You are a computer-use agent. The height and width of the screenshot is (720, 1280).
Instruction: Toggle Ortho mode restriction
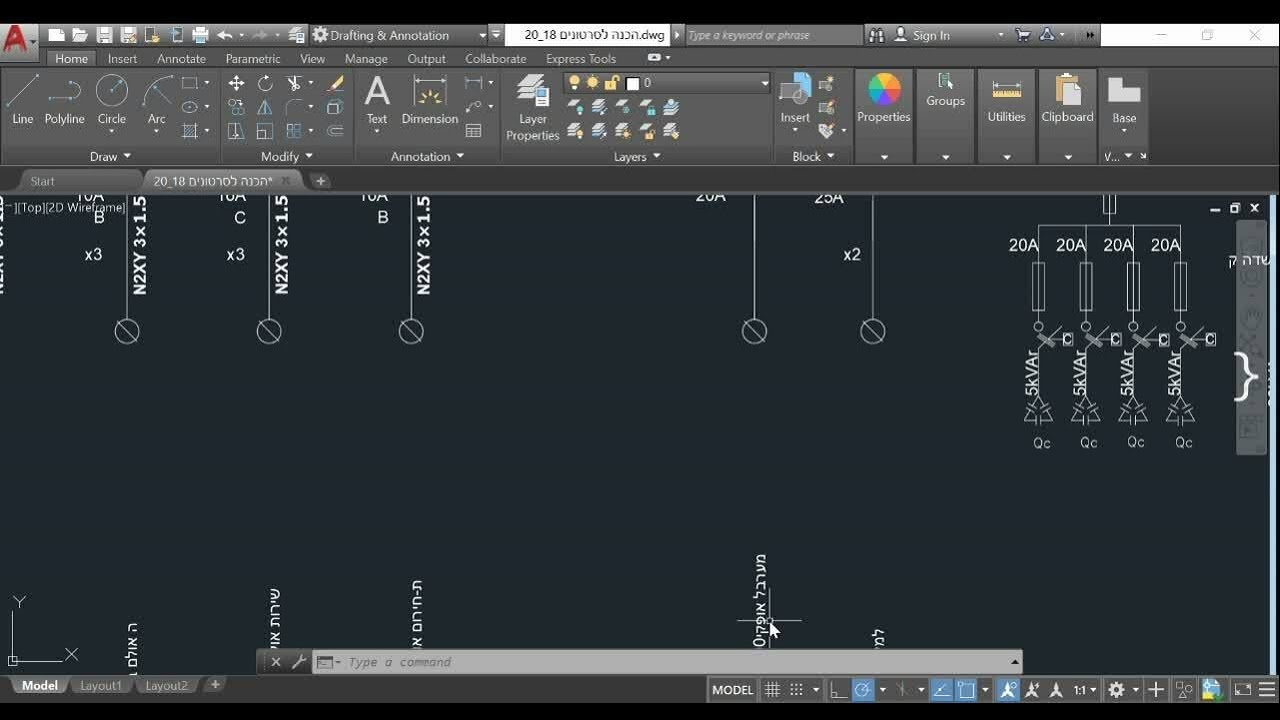coord(838,690)
